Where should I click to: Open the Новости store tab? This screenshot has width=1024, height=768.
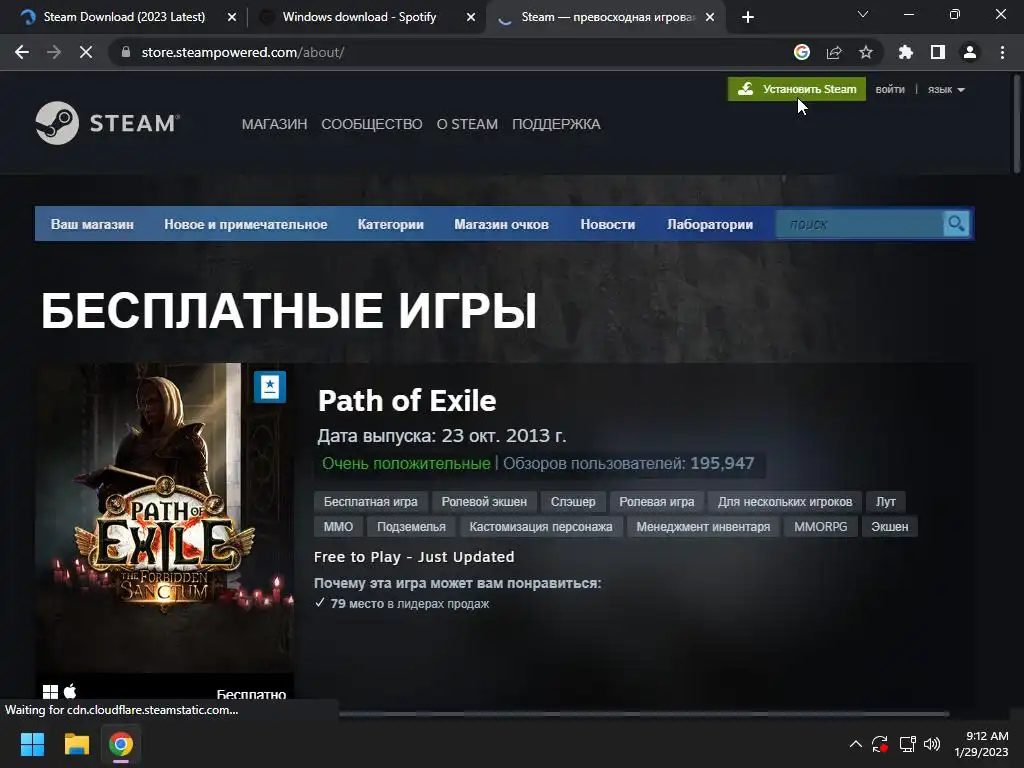tap(607, 224)
